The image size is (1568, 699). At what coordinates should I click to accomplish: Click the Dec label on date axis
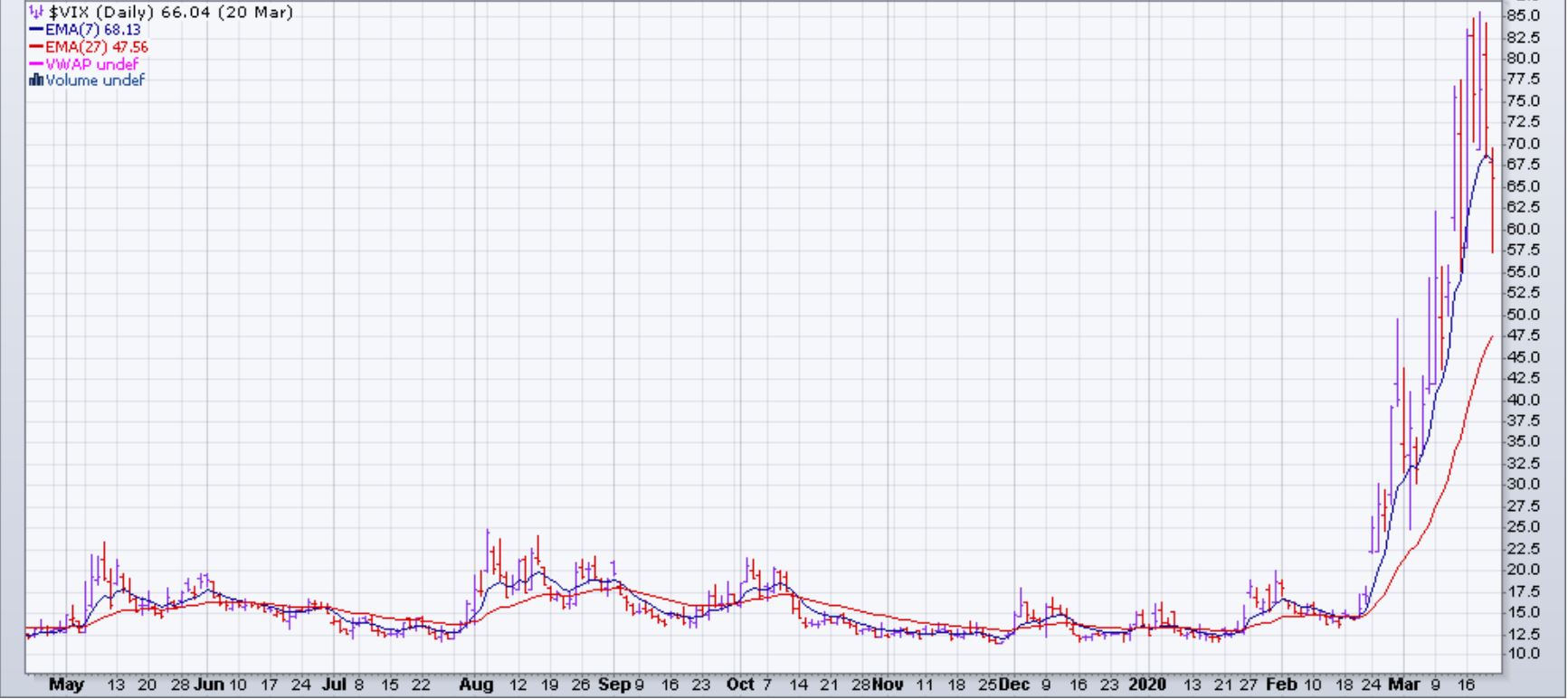point(1014,685)
